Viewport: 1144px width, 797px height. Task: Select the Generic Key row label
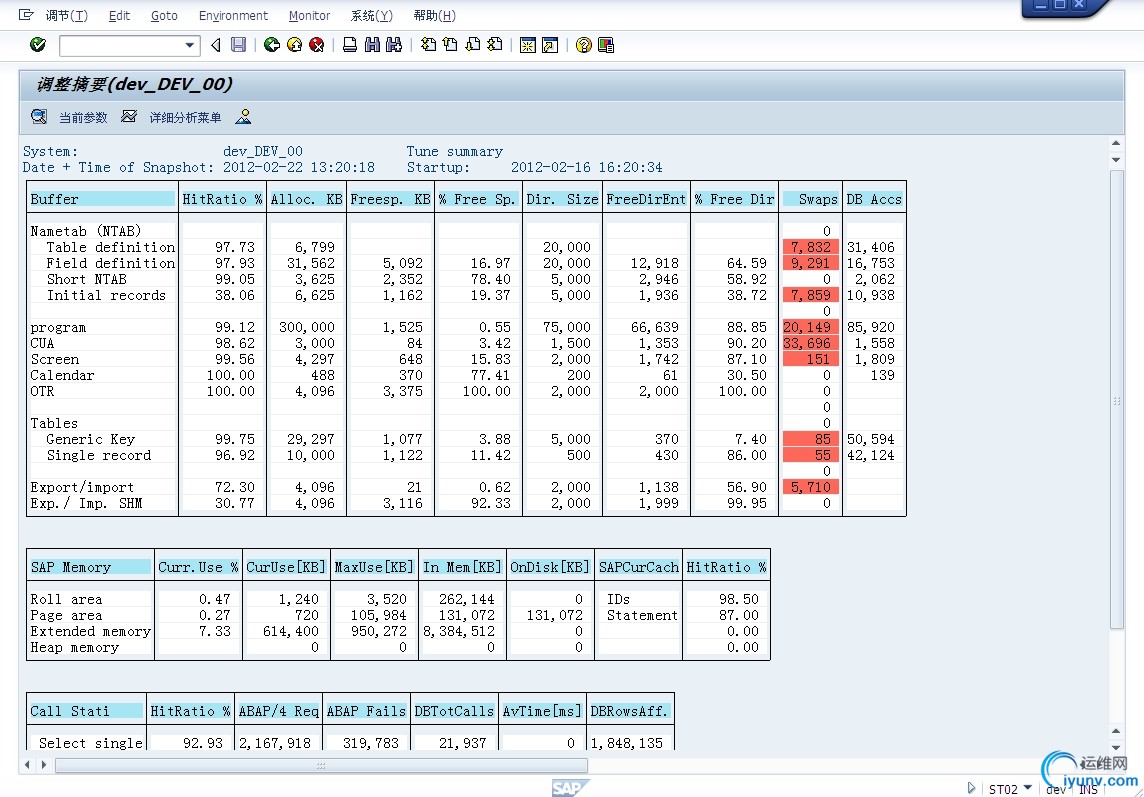[90, 439]
